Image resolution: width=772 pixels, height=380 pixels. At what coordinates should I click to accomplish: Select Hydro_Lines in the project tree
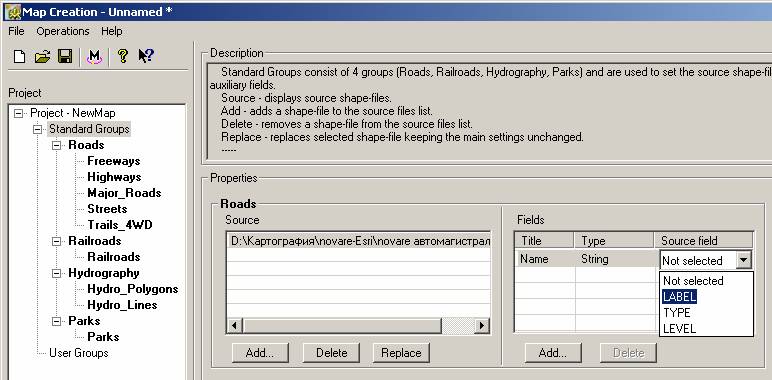tap(123, 305)
